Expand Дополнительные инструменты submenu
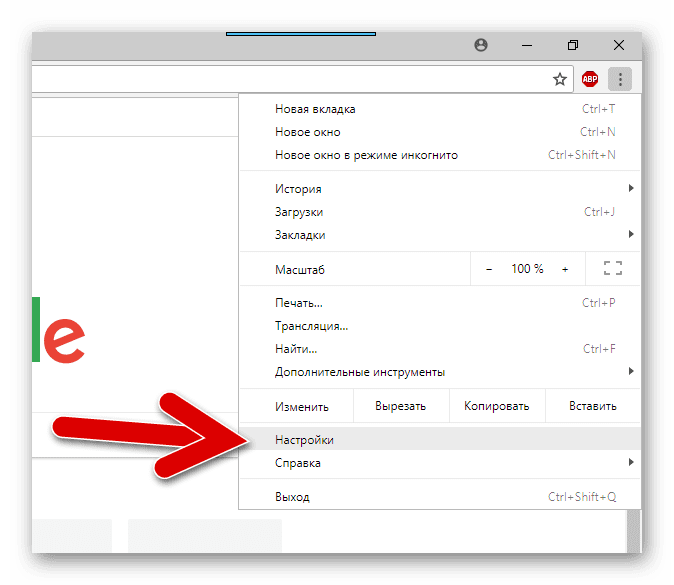 tap(440, 372)
